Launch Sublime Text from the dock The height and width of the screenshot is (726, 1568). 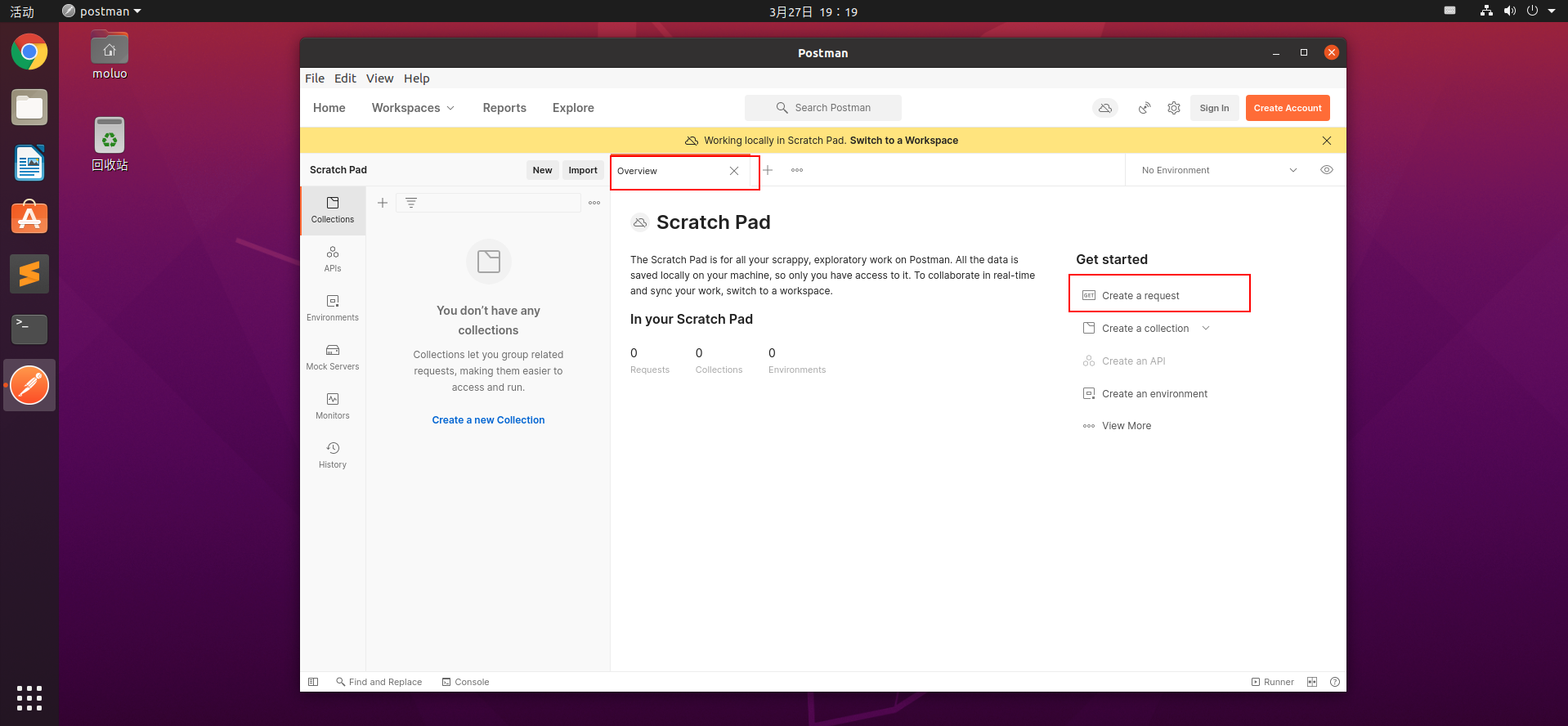pos(29,274)
